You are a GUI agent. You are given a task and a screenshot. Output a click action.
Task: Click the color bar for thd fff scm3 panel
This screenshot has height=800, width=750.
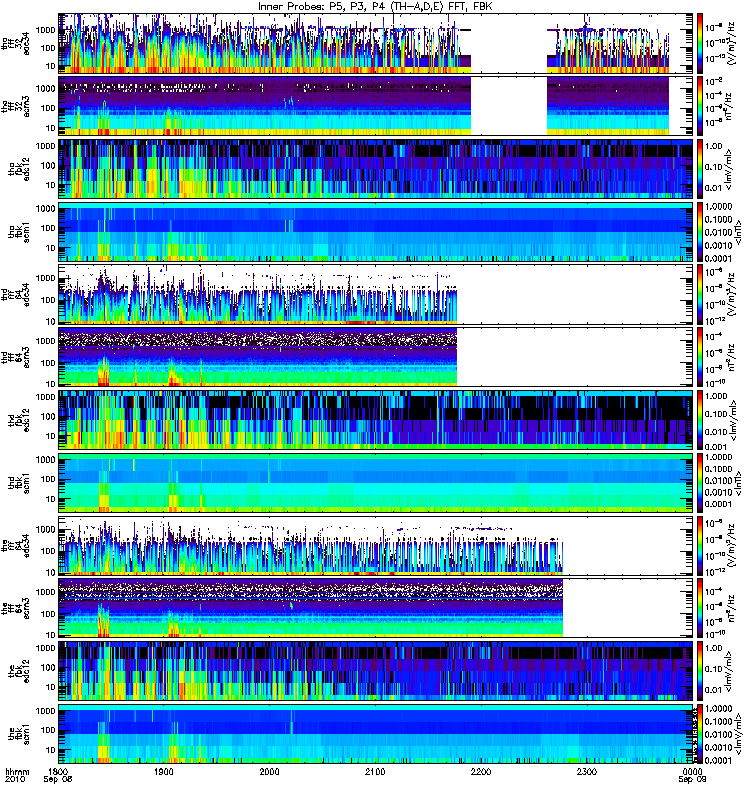pos(700,357)
